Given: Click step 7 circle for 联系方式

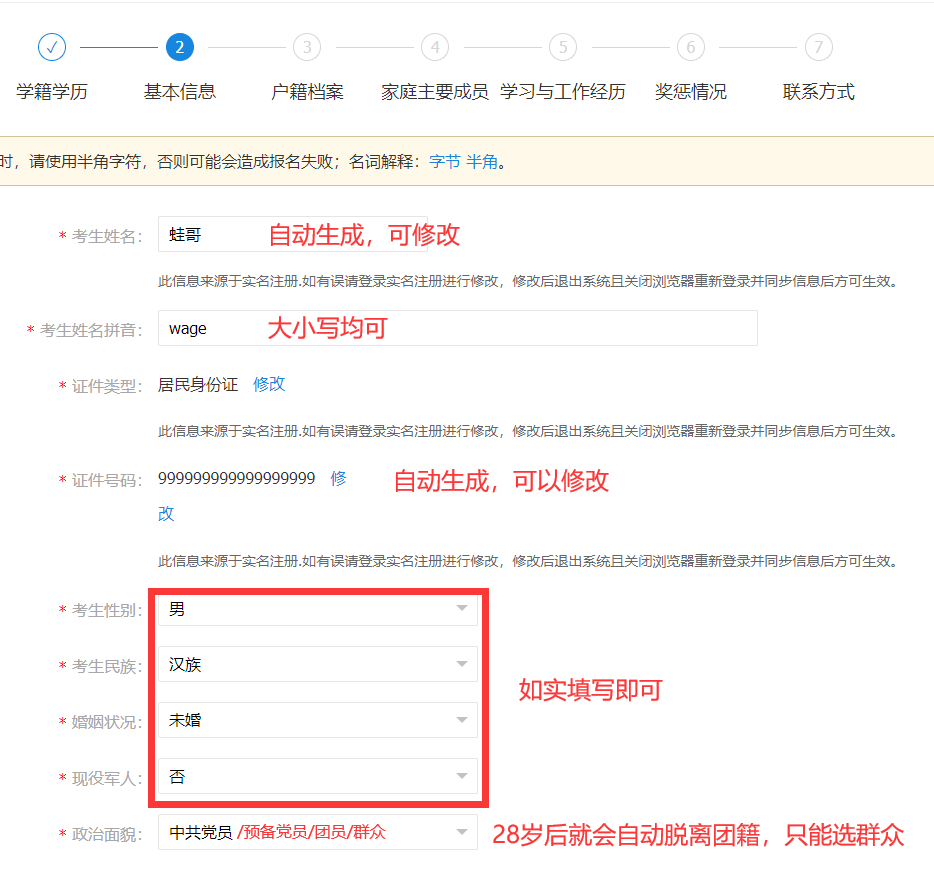Looking at the screenshot, I should [x=817, y=47].
